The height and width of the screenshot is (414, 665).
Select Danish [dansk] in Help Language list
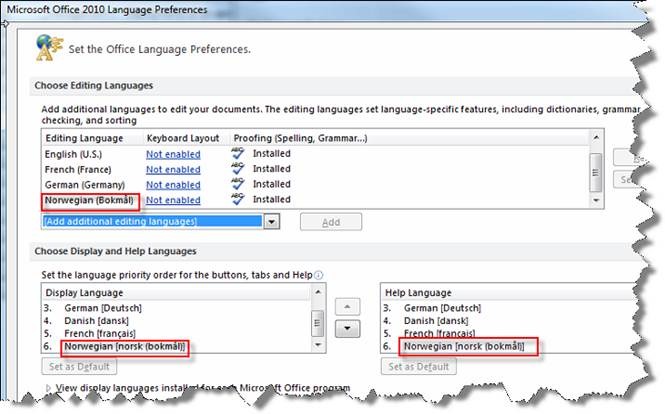(x=436, y=321)
